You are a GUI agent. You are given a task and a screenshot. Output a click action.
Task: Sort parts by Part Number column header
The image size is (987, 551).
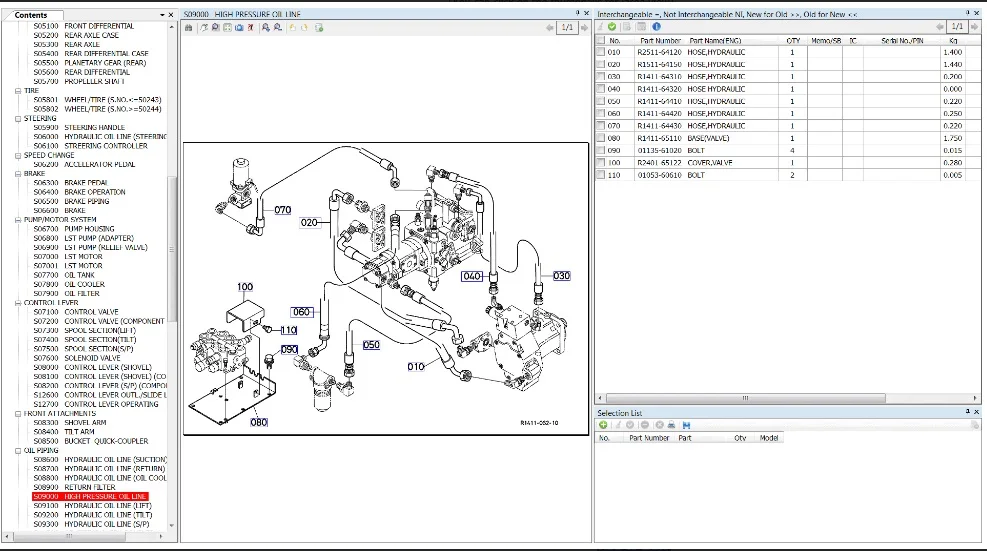[x=660, y=40]
